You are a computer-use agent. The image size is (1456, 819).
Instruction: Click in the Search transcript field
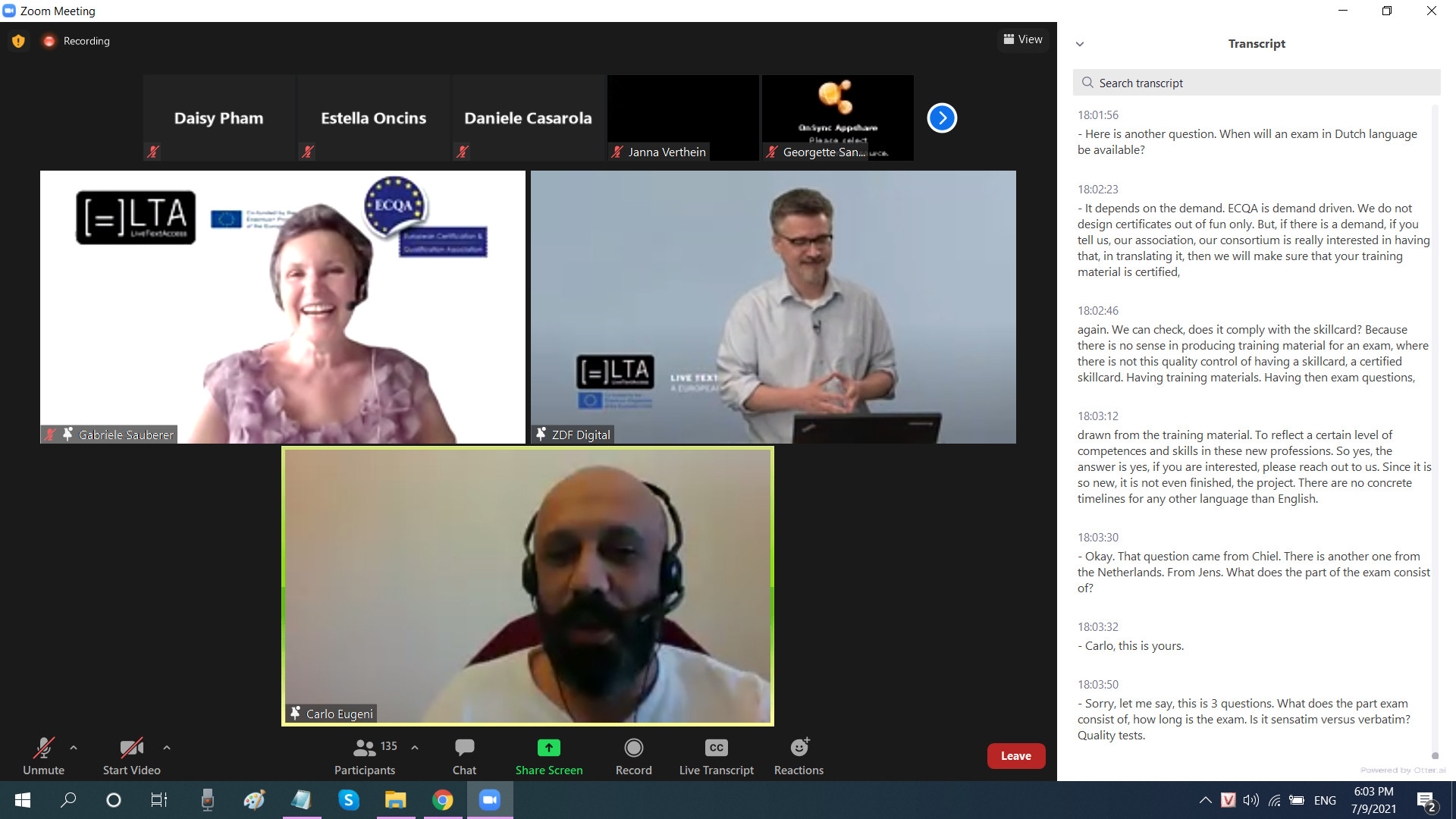coord(1256,83)
